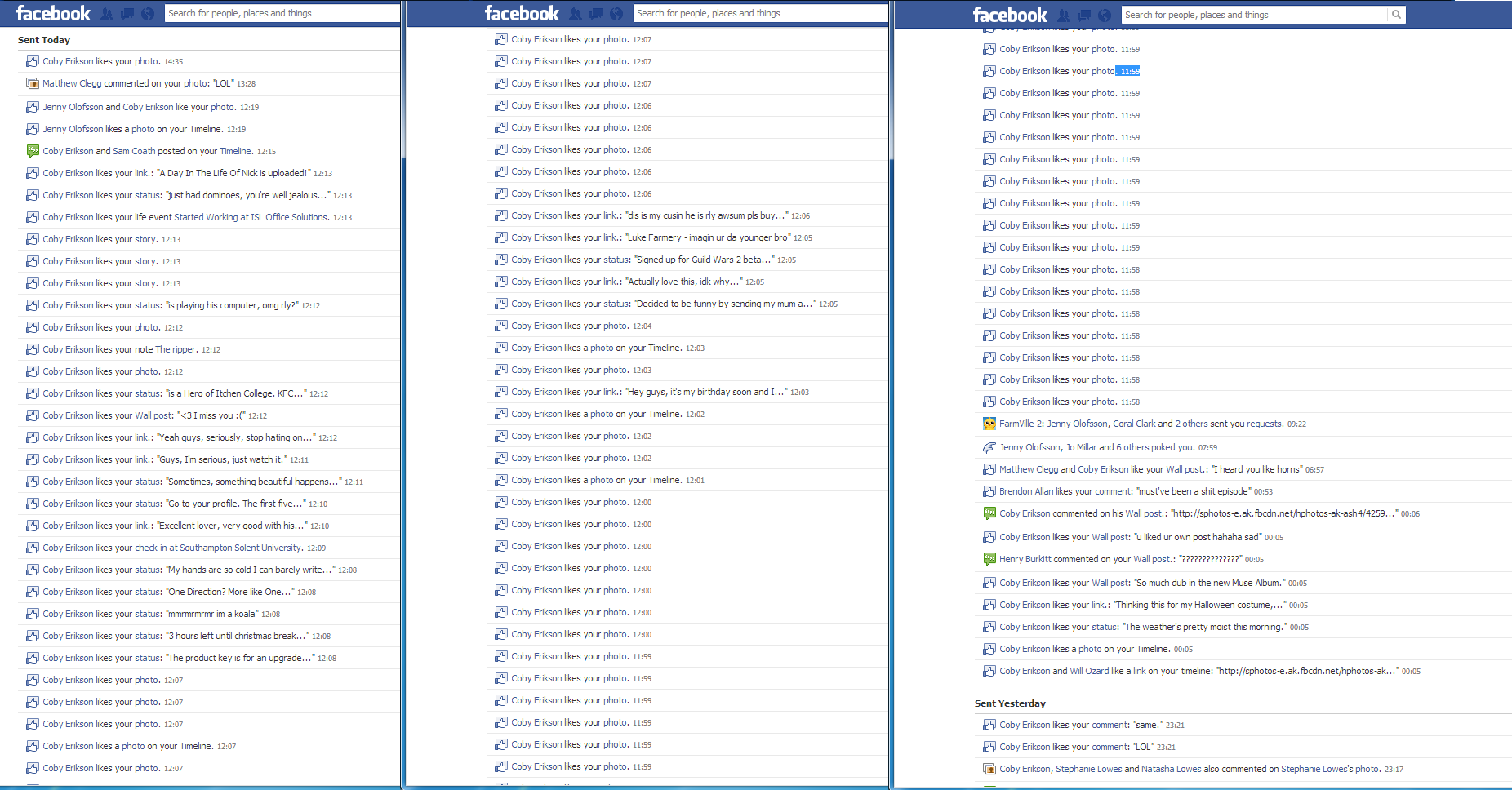Select 'mmrmrmrmr im a koala' status notification
Viewport: 1512px width, 790px height.
tap(209, 614)
